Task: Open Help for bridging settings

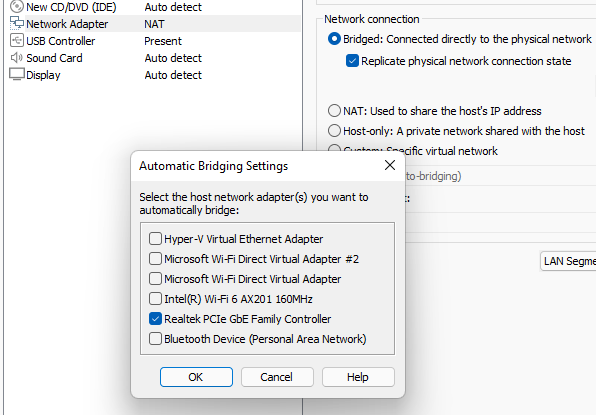Action: (x=358, y=377)
